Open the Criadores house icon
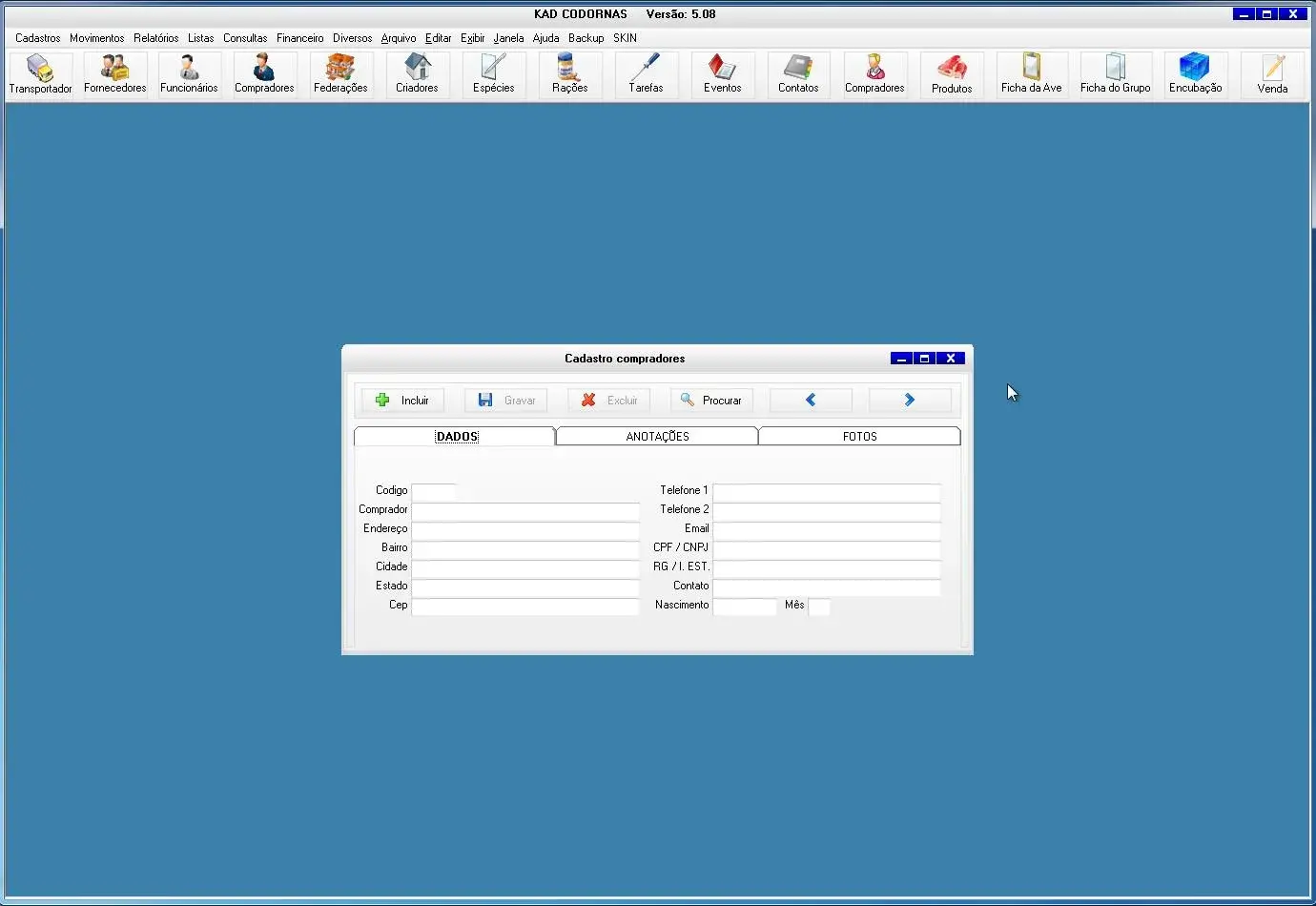 (x=417, y=74)
